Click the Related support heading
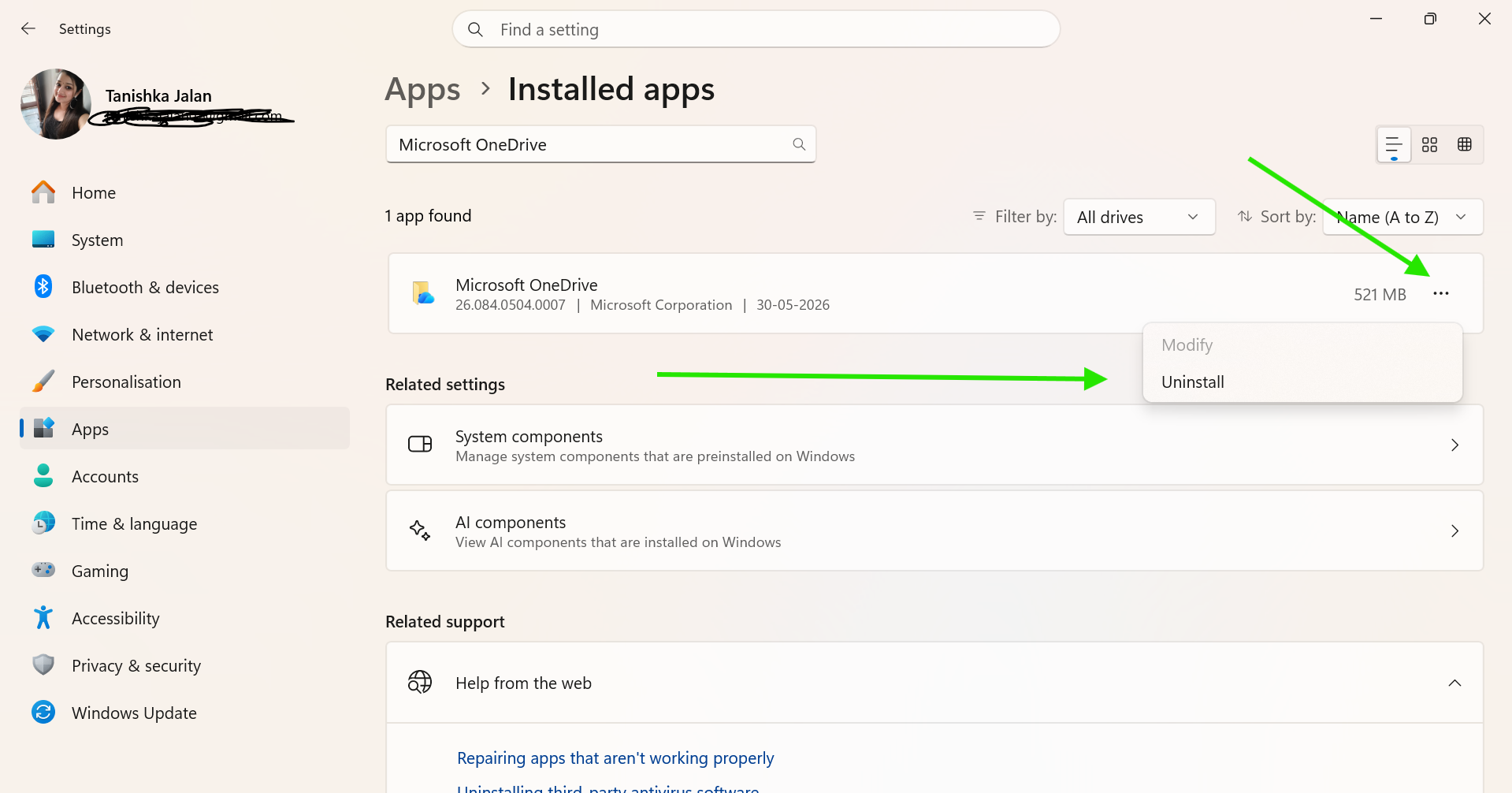 tap(444, 622)
